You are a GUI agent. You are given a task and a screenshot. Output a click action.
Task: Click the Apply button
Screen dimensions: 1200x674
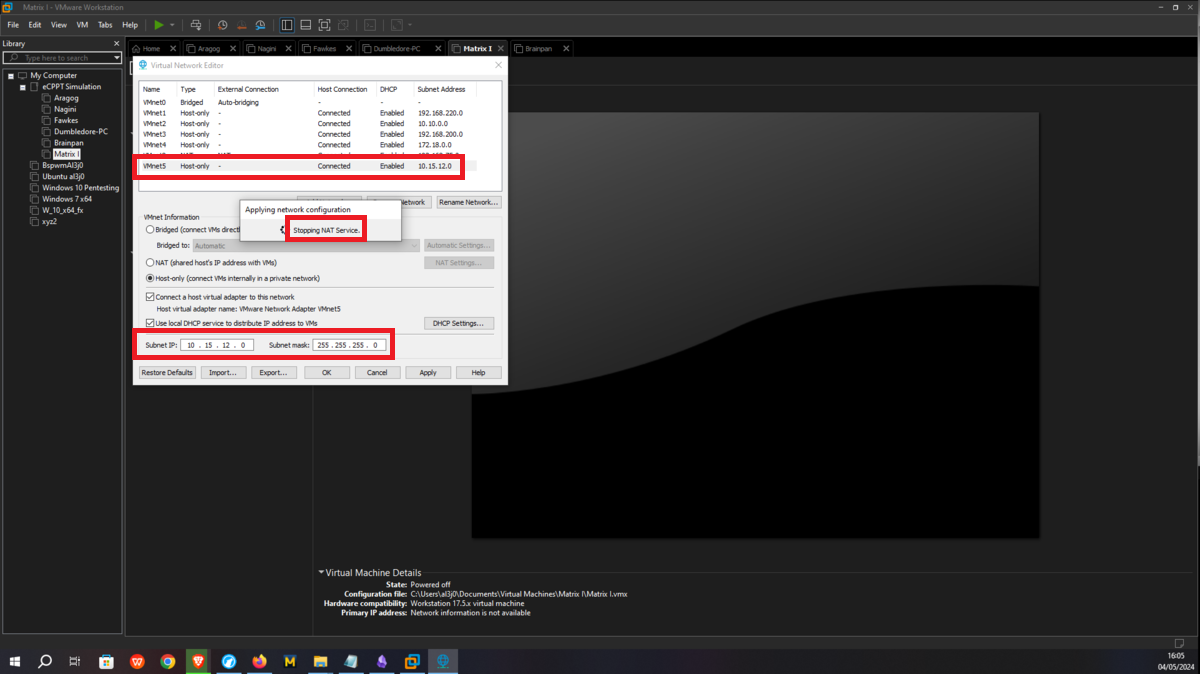428,372
